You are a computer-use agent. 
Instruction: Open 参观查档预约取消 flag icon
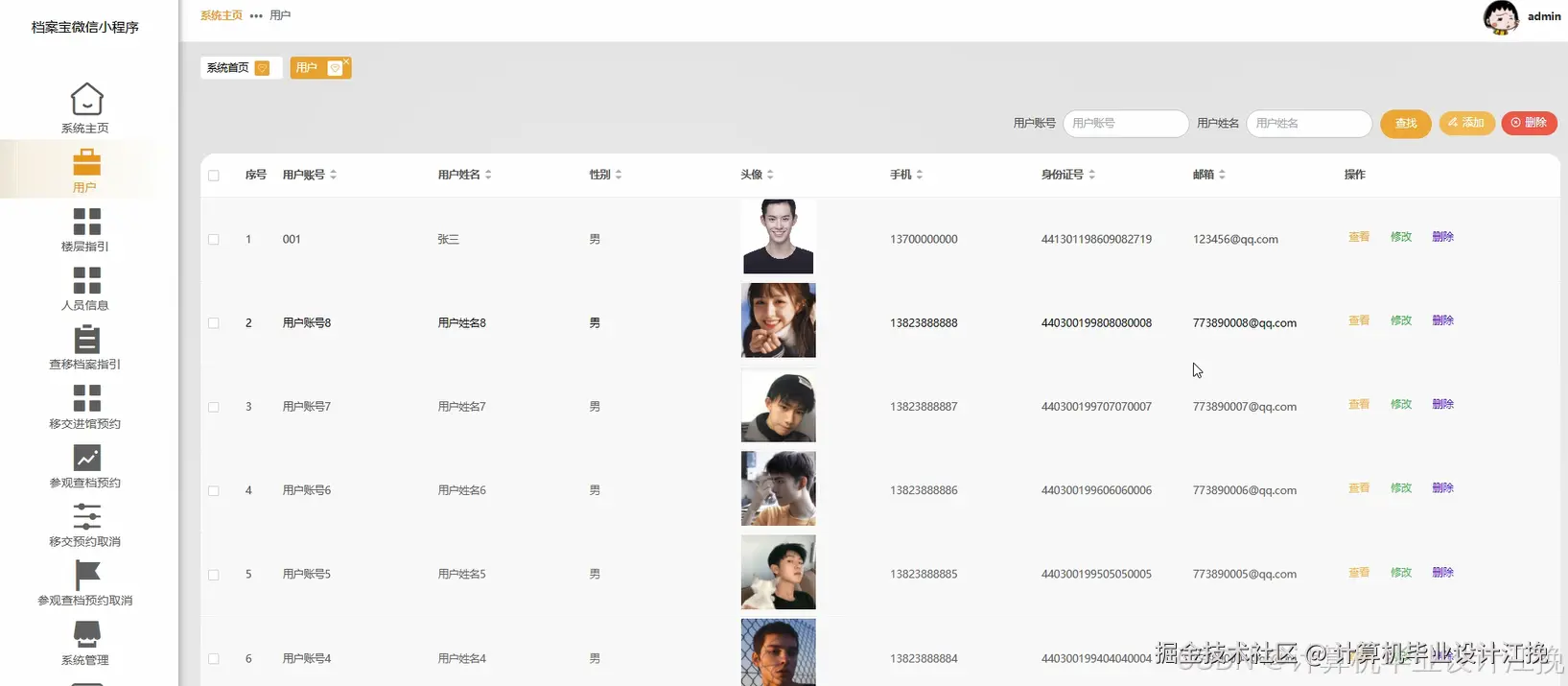86,576
